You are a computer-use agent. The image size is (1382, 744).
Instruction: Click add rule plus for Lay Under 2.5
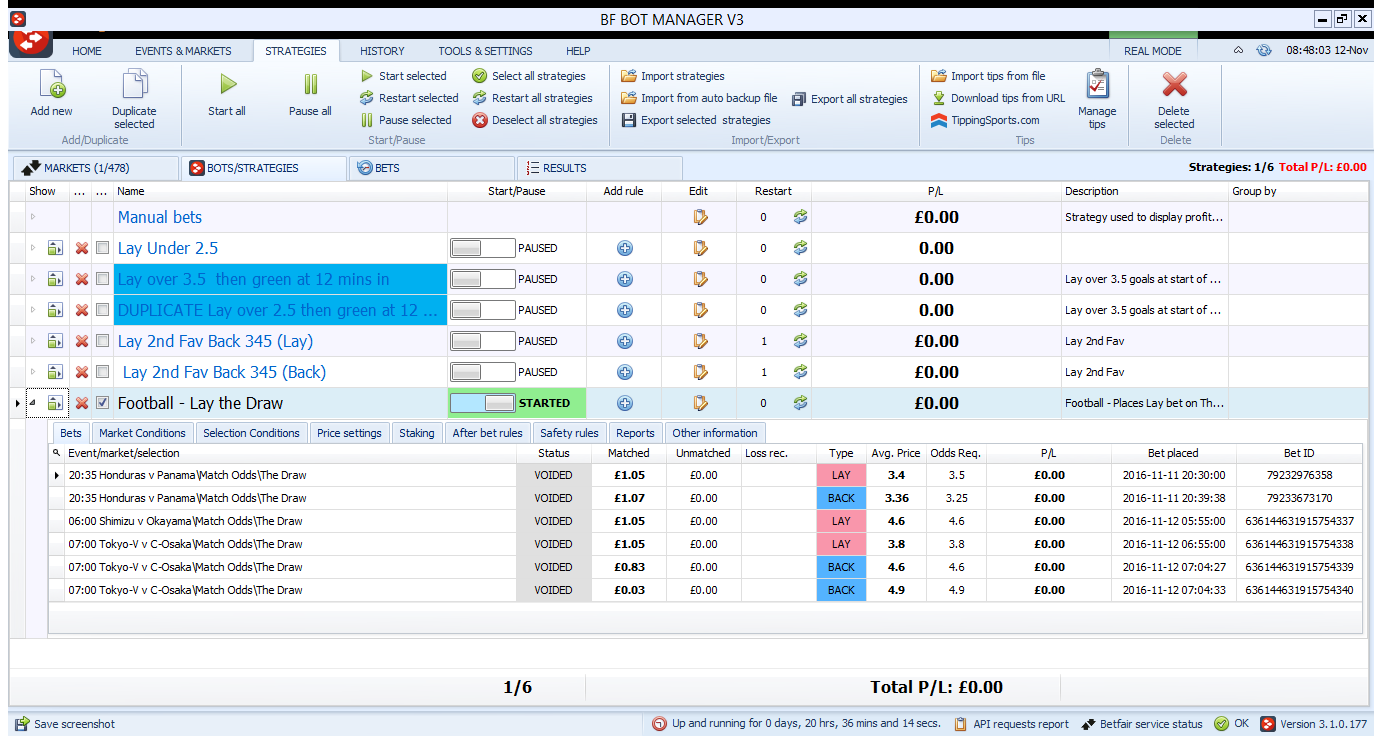point(625,248)
